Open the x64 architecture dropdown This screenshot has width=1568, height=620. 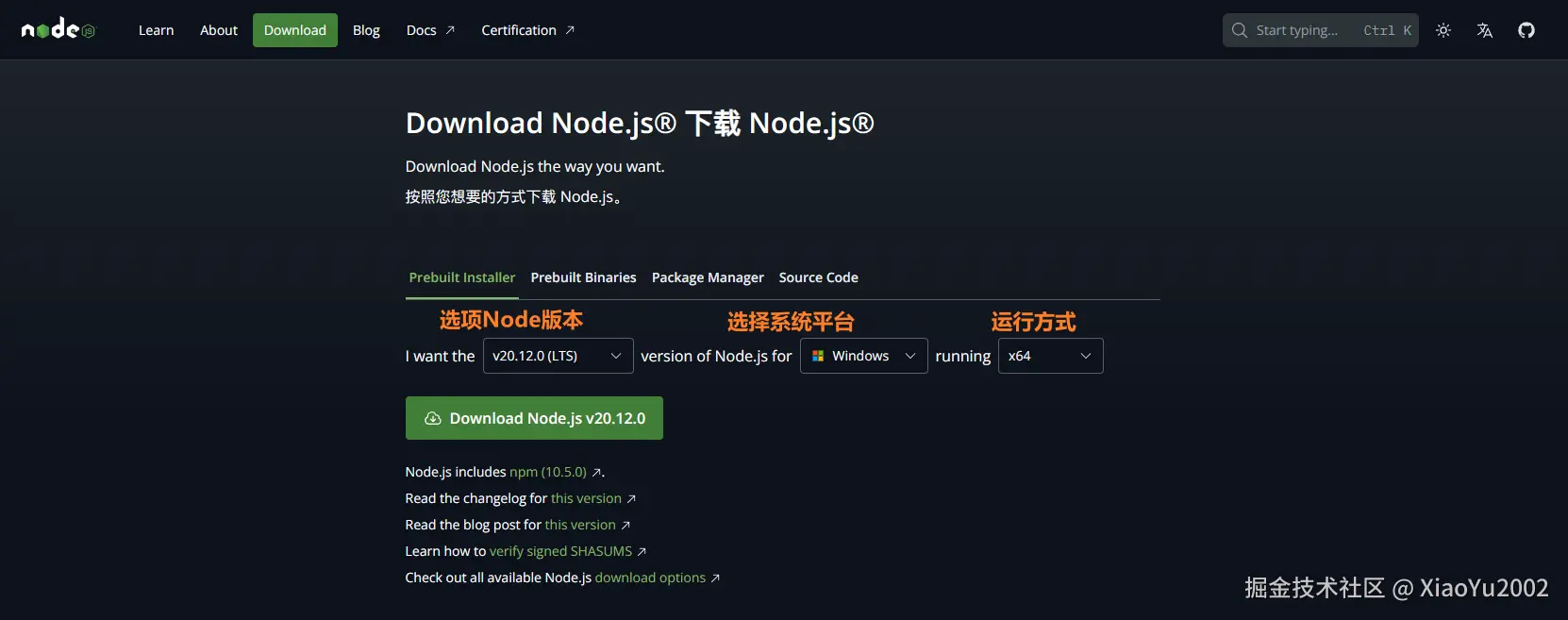click(1050, 356)
